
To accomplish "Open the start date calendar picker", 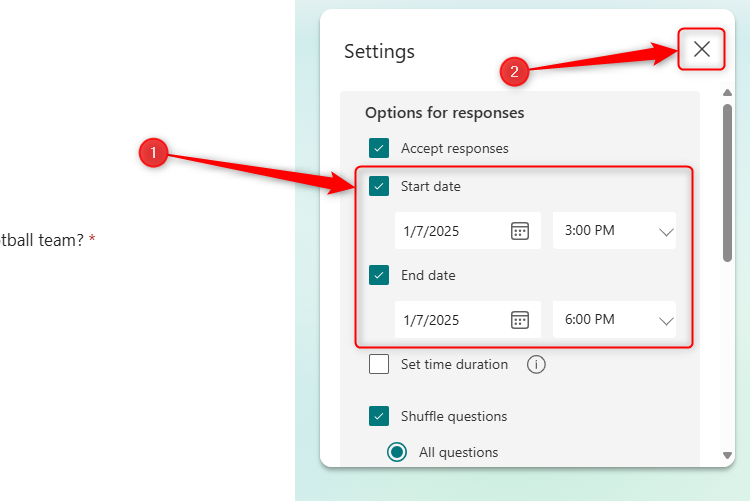I will pyautogui.click(x=520, y=231).
